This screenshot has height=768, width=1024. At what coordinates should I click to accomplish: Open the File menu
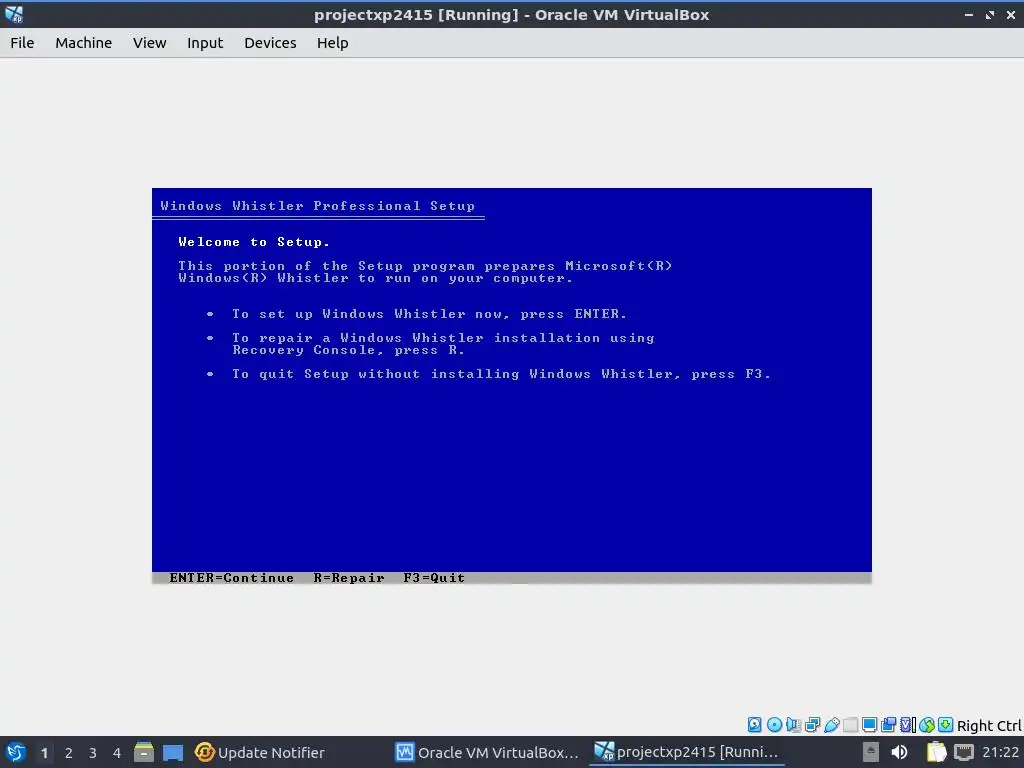pyautogui.click(x=22, y=43)
